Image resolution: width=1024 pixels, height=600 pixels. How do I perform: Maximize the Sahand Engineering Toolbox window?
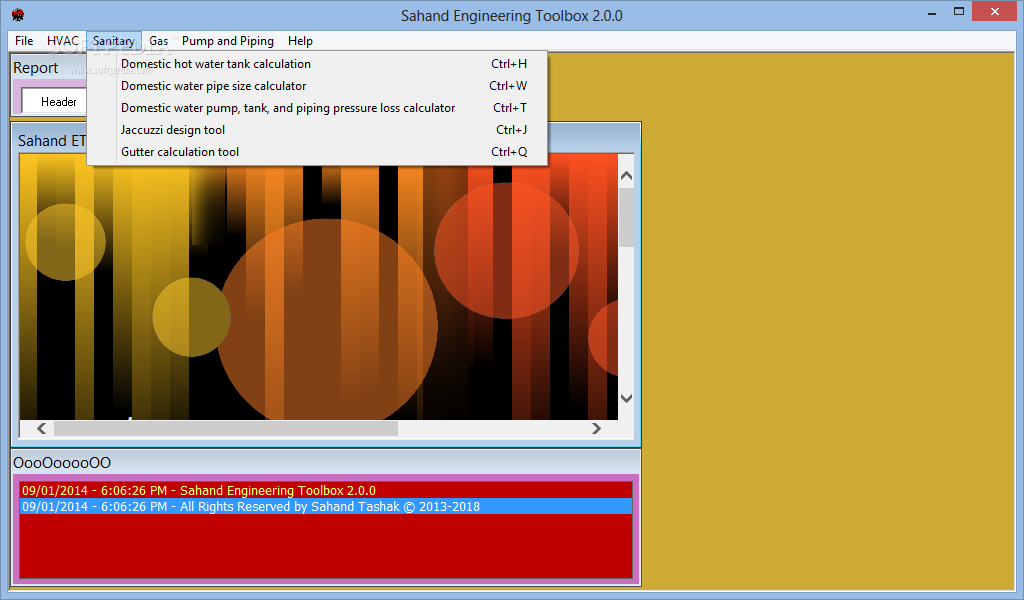click(x=959, y=12)
